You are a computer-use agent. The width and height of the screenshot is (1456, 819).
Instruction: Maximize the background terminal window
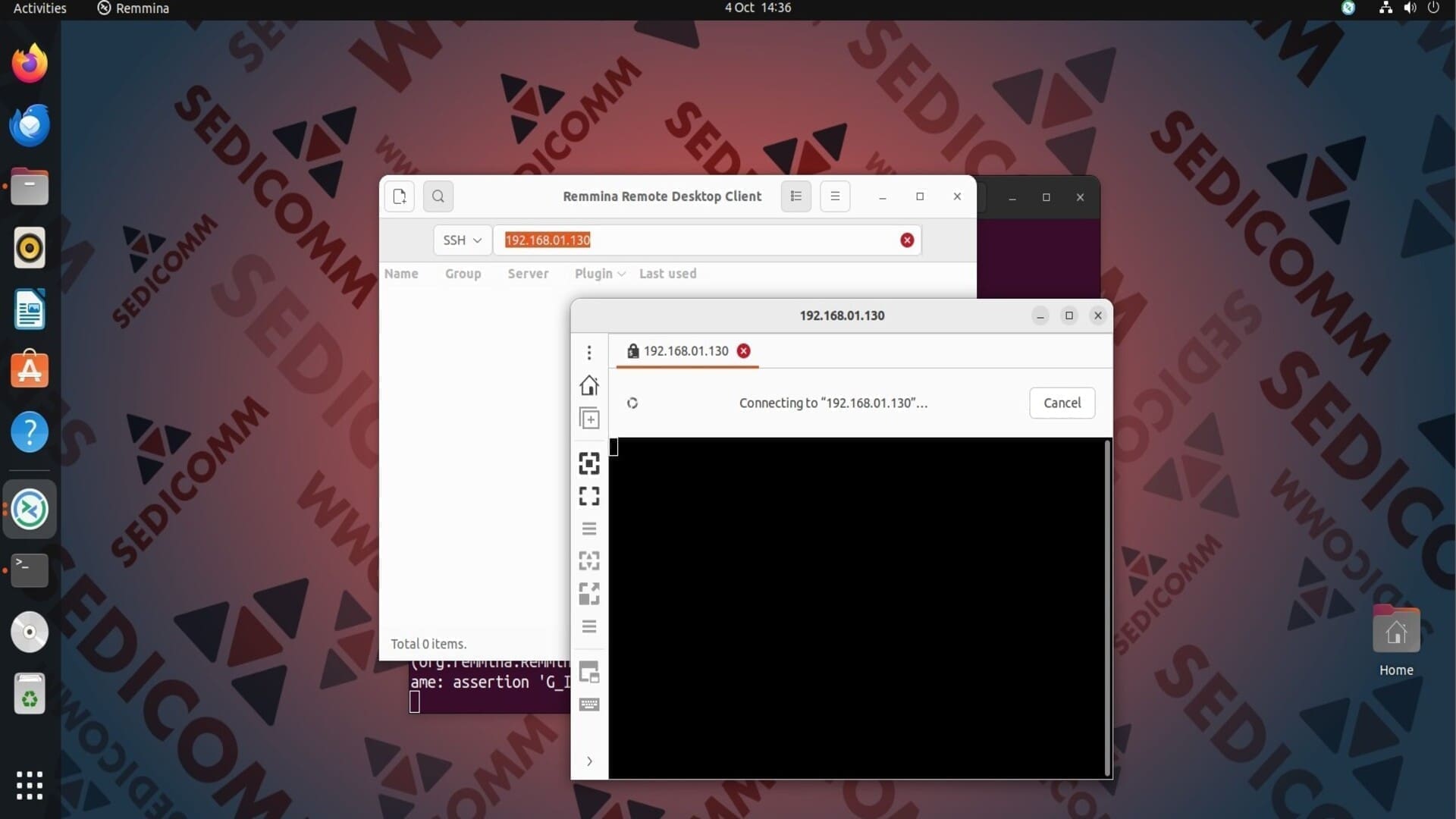[x=1046, y=197]
